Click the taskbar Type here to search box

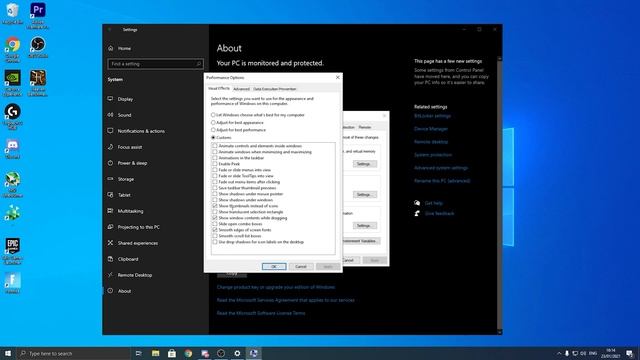point(73,353)
